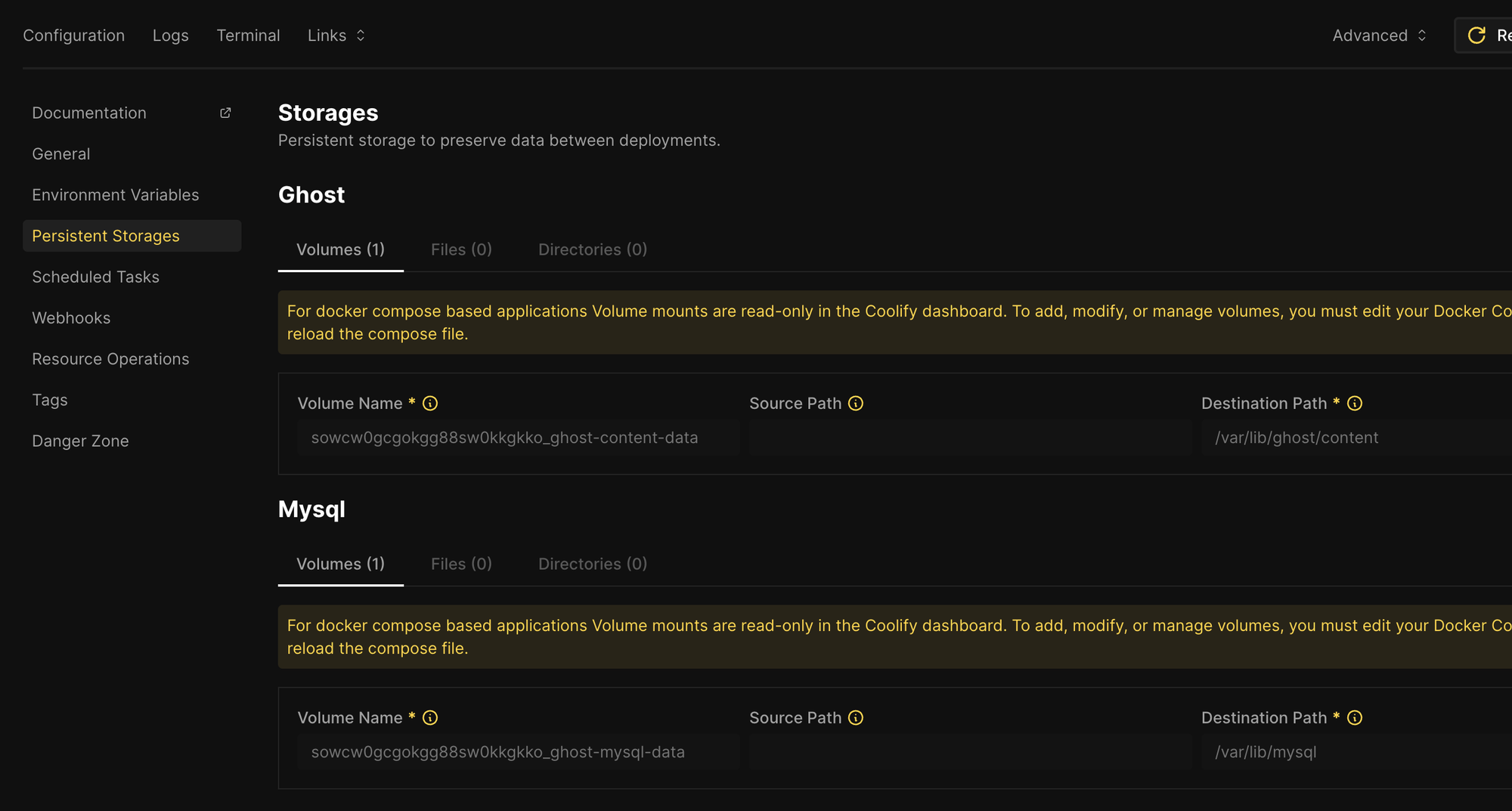1512x811 pixels.
Task: Click info icon beside Ghost Volume Name
Action: tap(430, 404)
